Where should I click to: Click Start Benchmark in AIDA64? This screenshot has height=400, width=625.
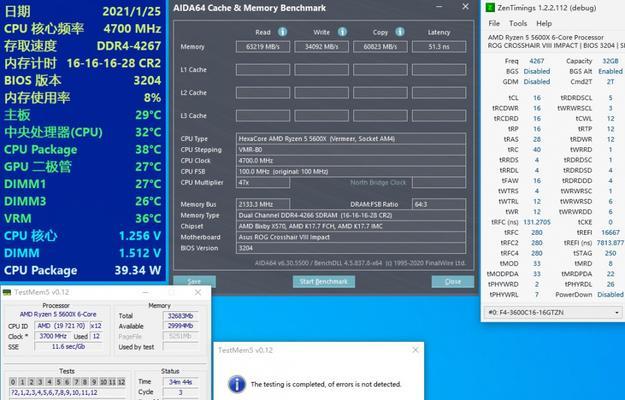point(324,282)
